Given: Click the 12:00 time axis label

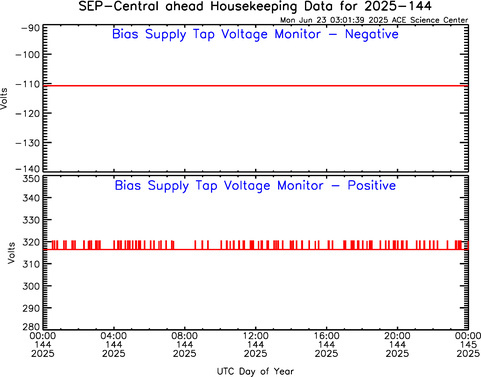Looking at the screenshot, I should tap(255, 336).
